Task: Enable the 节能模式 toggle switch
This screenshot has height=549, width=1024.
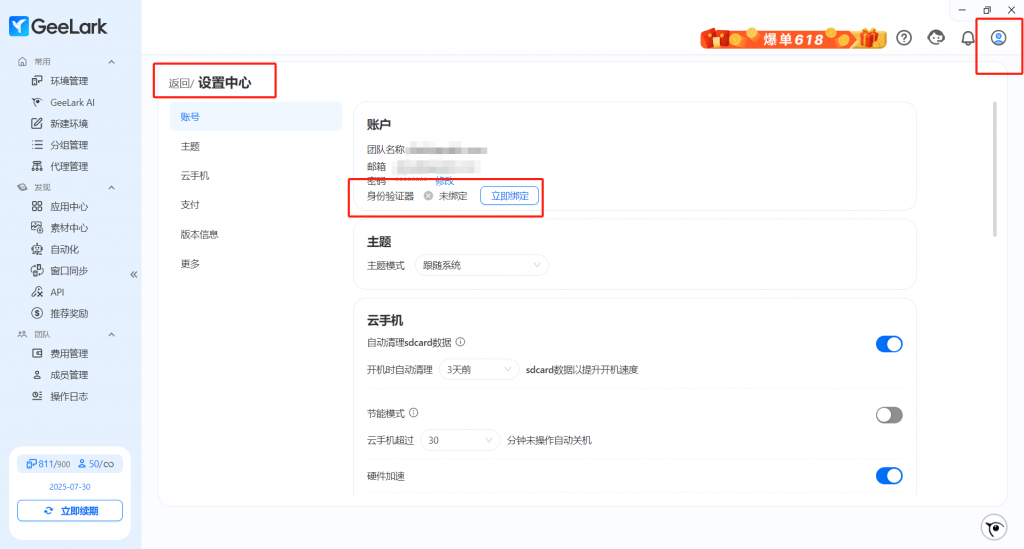Action: [888, 415]
